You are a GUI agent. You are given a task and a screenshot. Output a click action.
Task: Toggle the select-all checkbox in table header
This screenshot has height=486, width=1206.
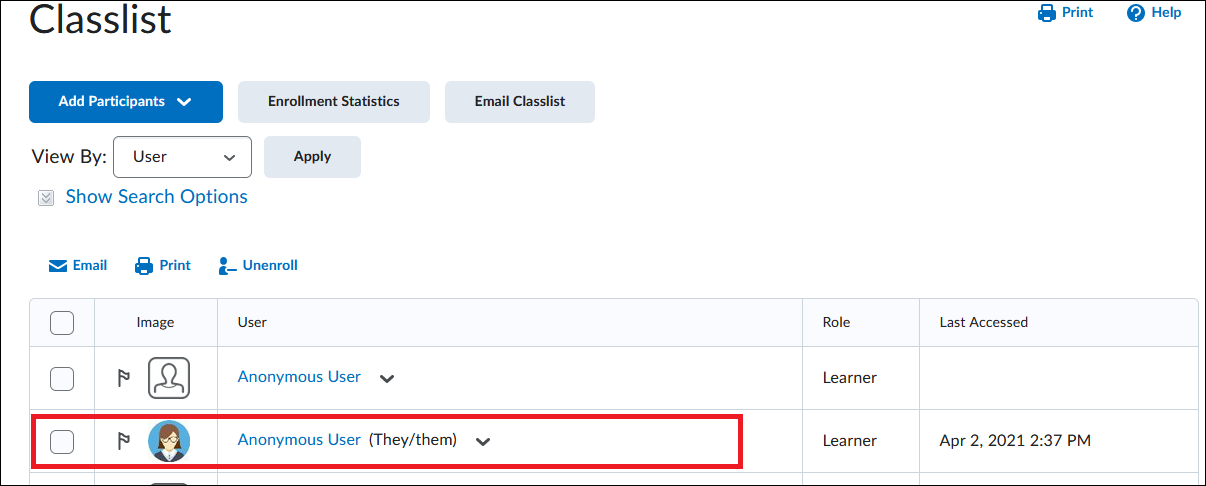pyautogui.click(x=62, y=322)
